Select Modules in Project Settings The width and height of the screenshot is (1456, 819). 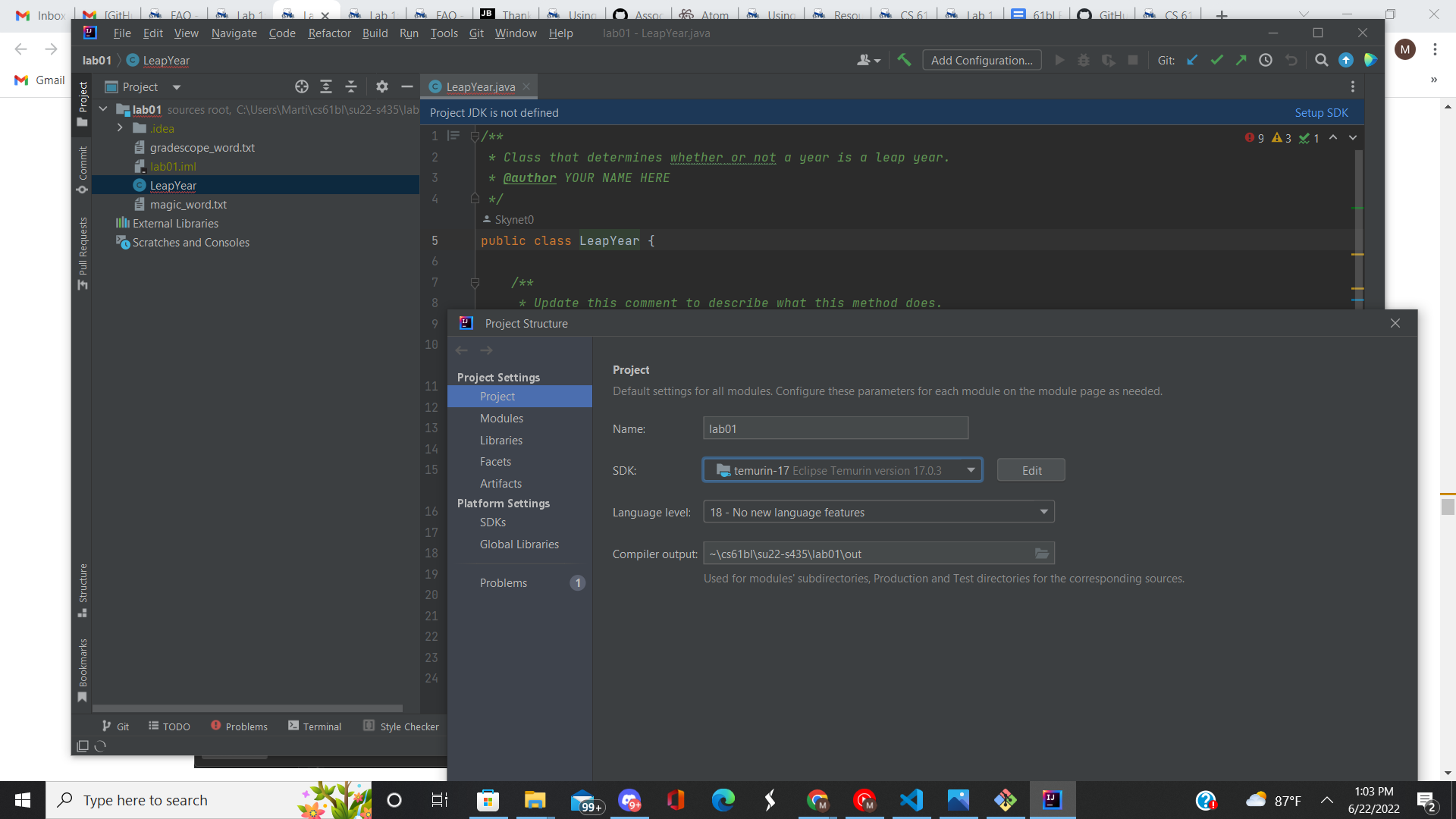(x=501, y=419)
